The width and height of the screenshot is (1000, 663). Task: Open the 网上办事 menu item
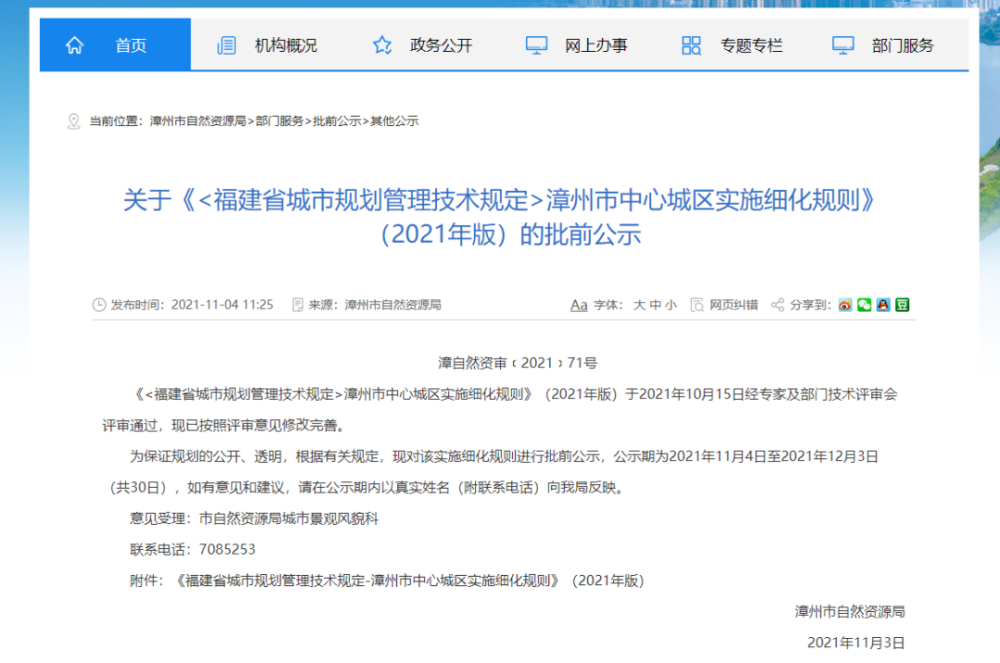pyautogui.click(x=596, y=45)
